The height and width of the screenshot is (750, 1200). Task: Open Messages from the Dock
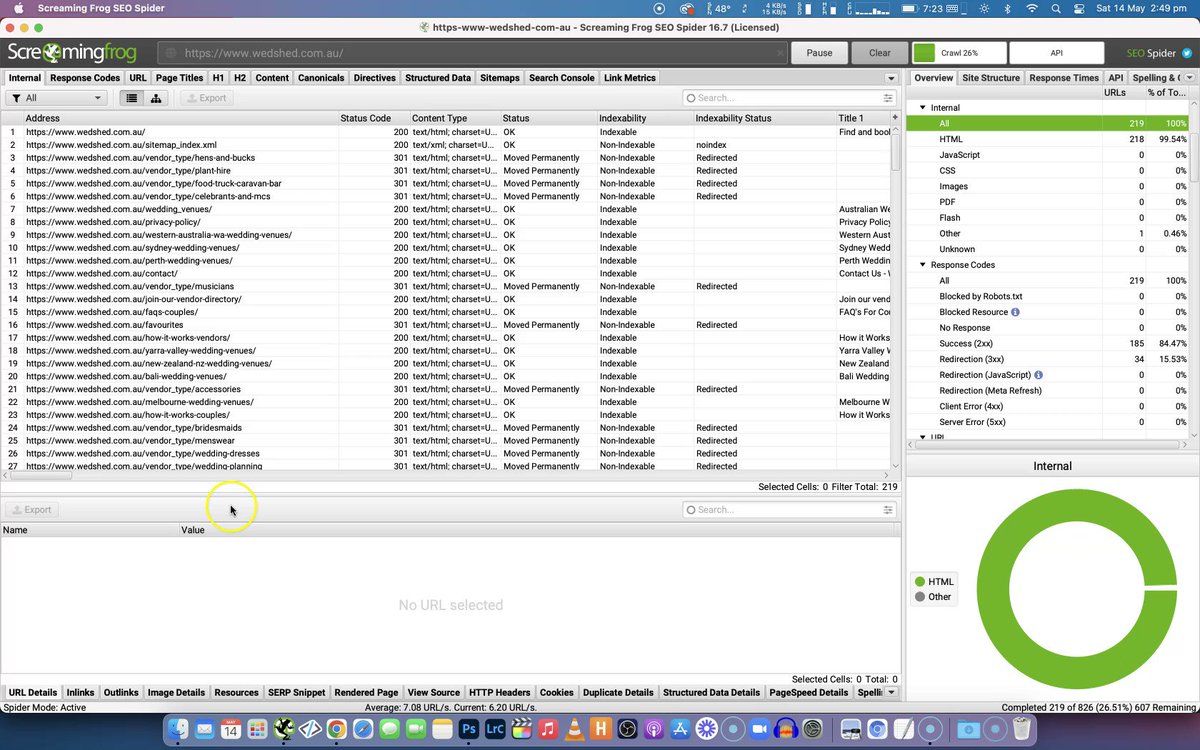[389, 731]
